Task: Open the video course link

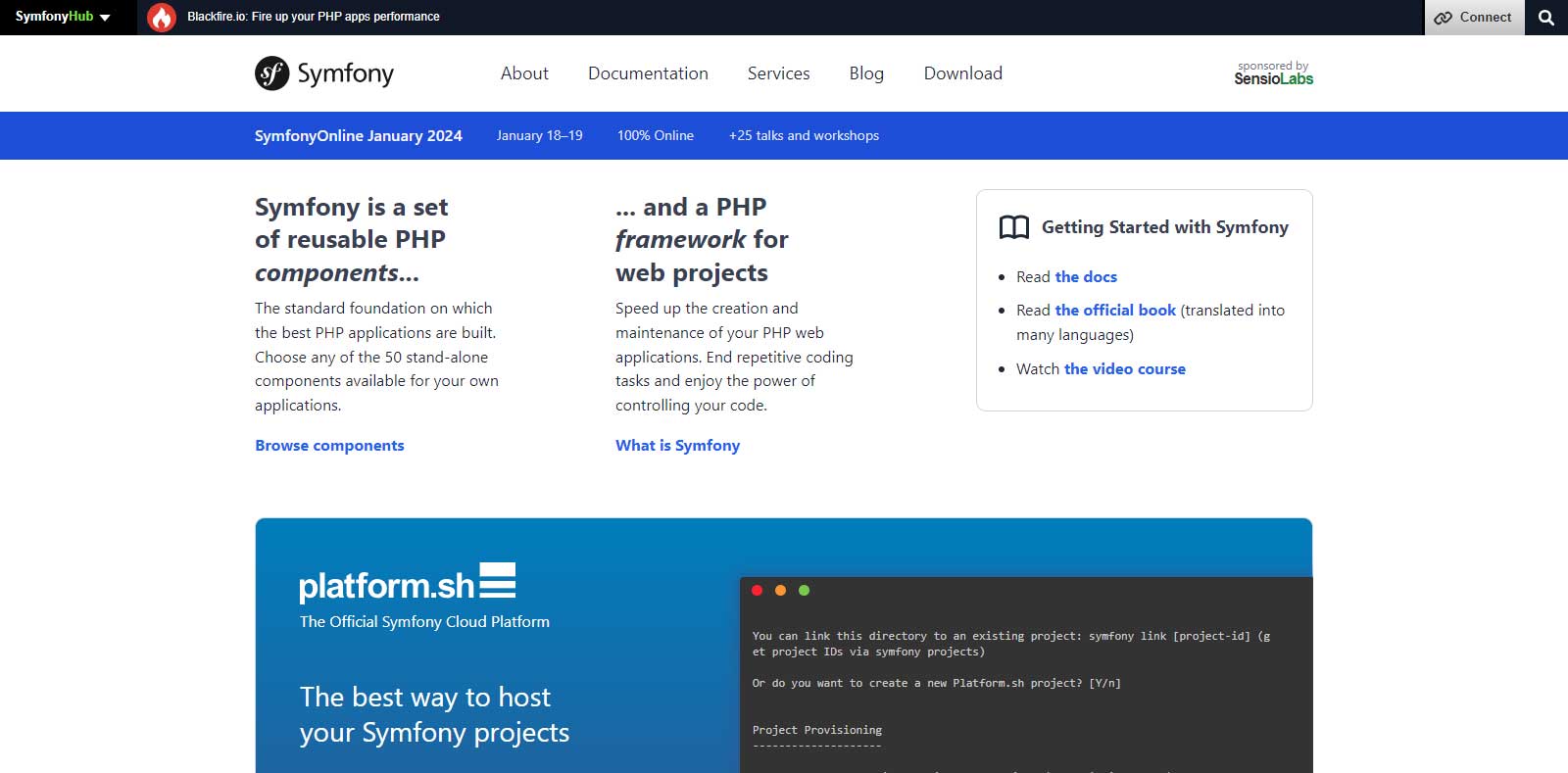Action: [x=1125, y=369]
